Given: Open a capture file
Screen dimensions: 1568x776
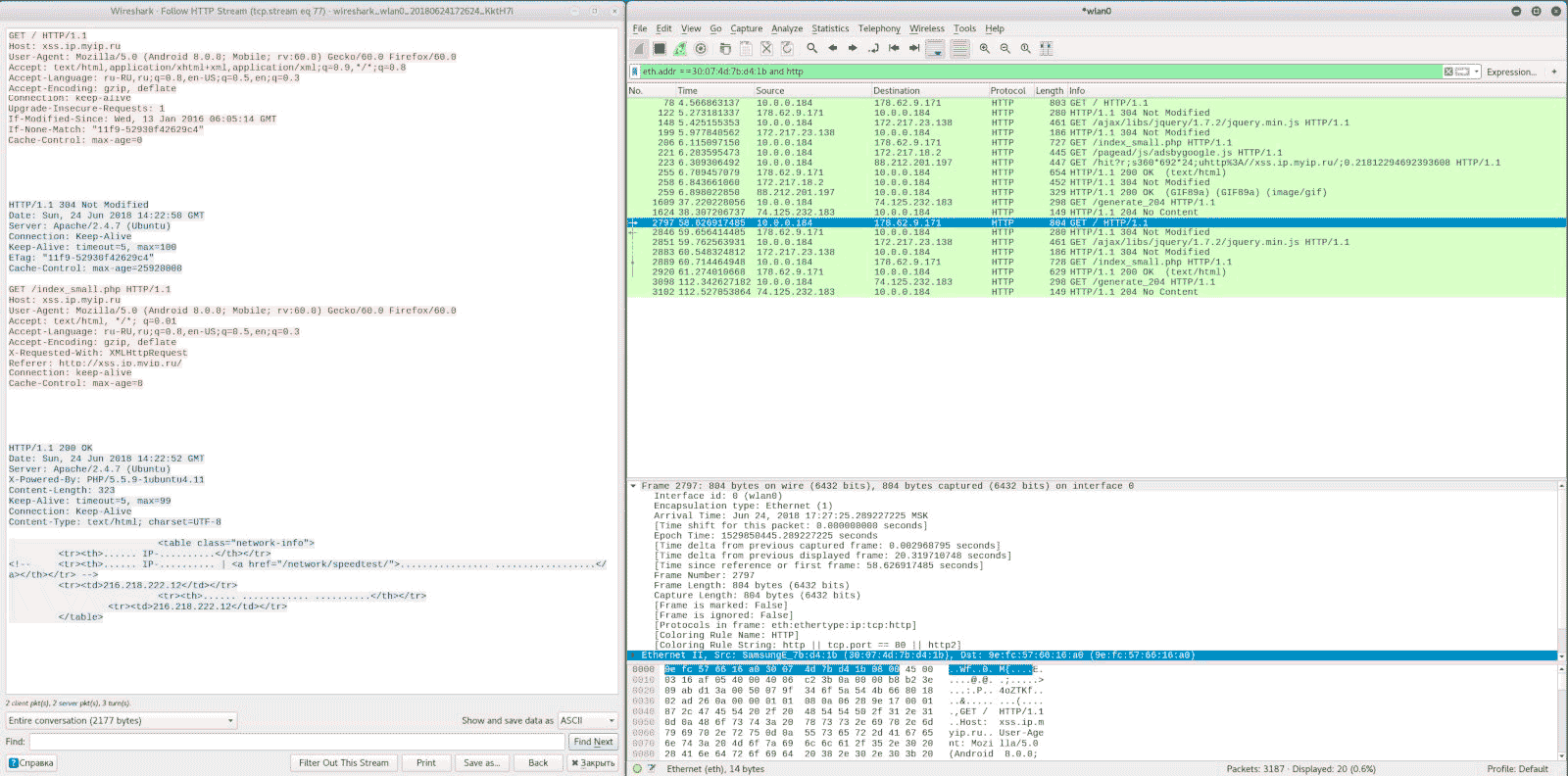Looking at the screenshot, I should tap(725, 48).
